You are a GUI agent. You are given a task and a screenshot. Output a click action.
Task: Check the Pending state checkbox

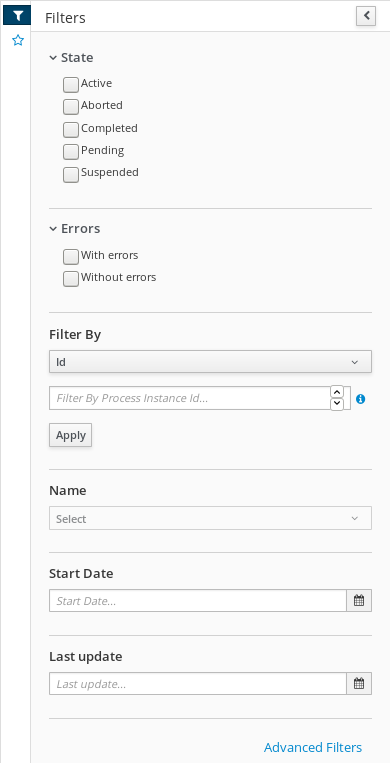coord(71,151)
